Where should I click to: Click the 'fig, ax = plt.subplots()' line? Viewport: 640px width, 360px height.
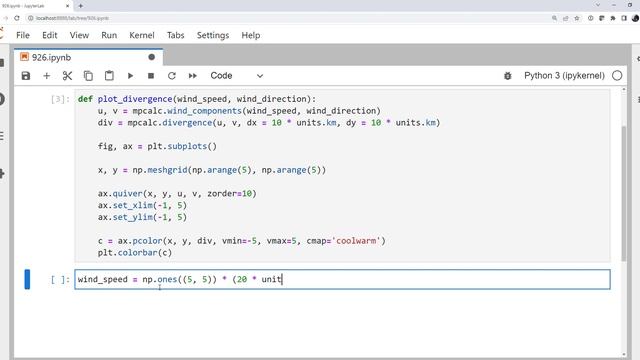pyautogui.click(x=157, y=147)
